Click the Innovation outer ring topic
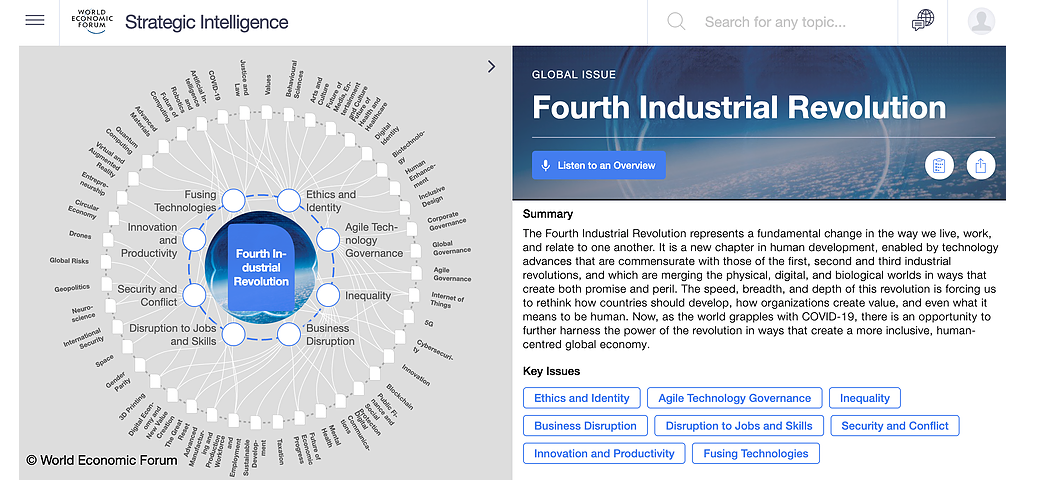The width and height of the screenshot is (1043, 487). click(x=416, y=375)
